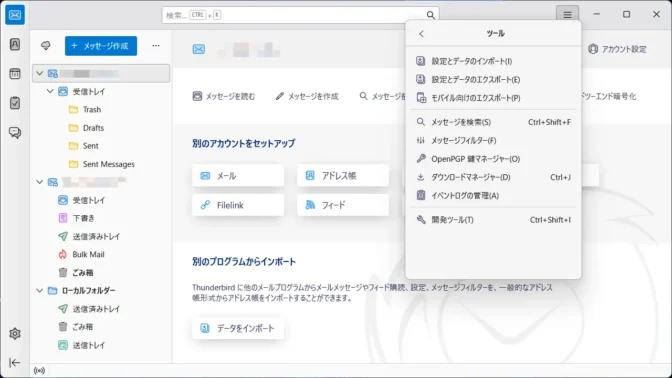
Task: Open ダウンロードマネージャー menu item
Action: (493, 177)
